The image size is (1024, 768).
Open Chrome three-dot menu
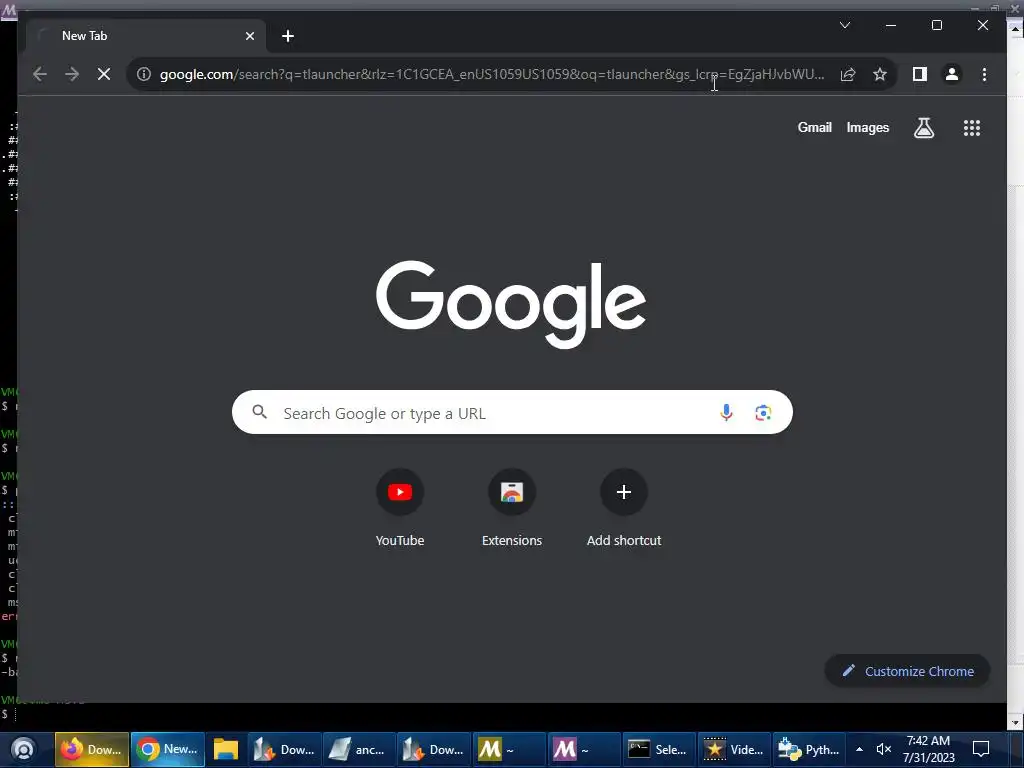984,74
